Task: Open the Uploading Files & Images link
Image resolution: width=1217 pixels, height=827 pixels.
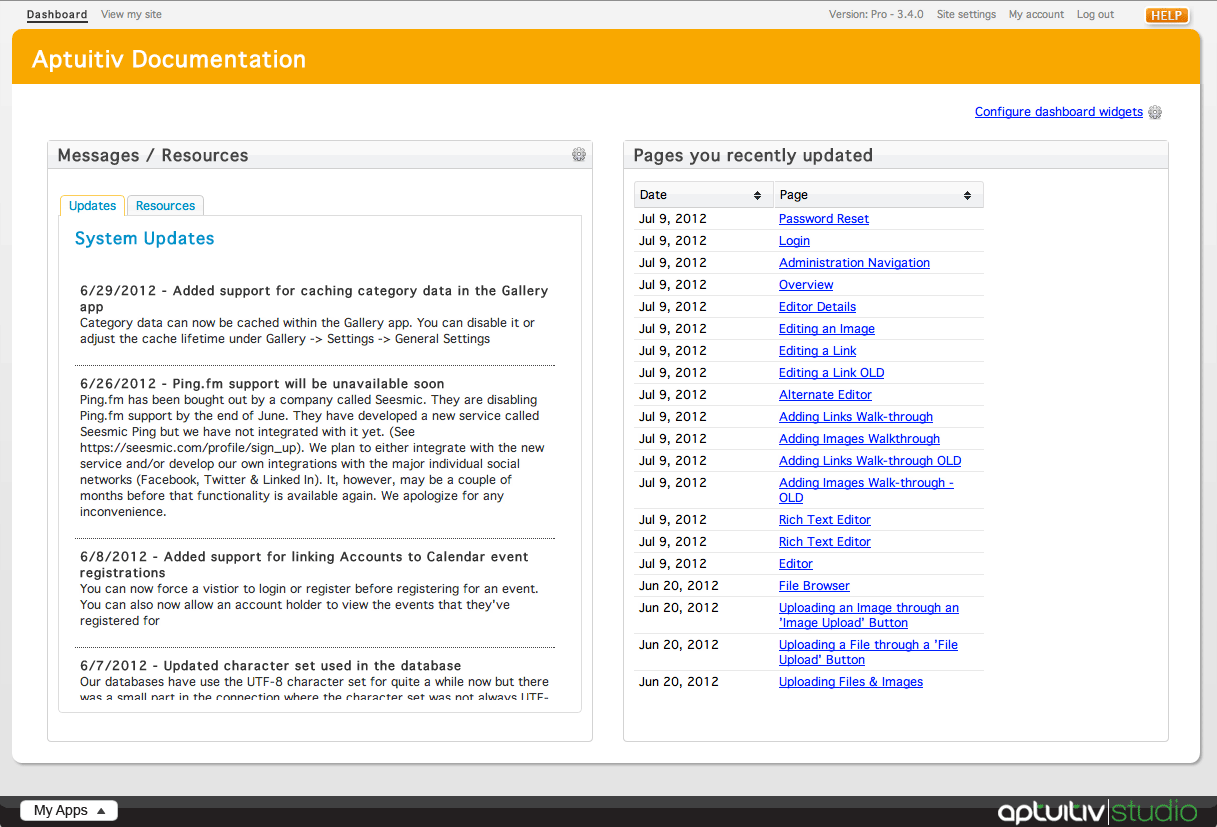Action: coord(851,682)
